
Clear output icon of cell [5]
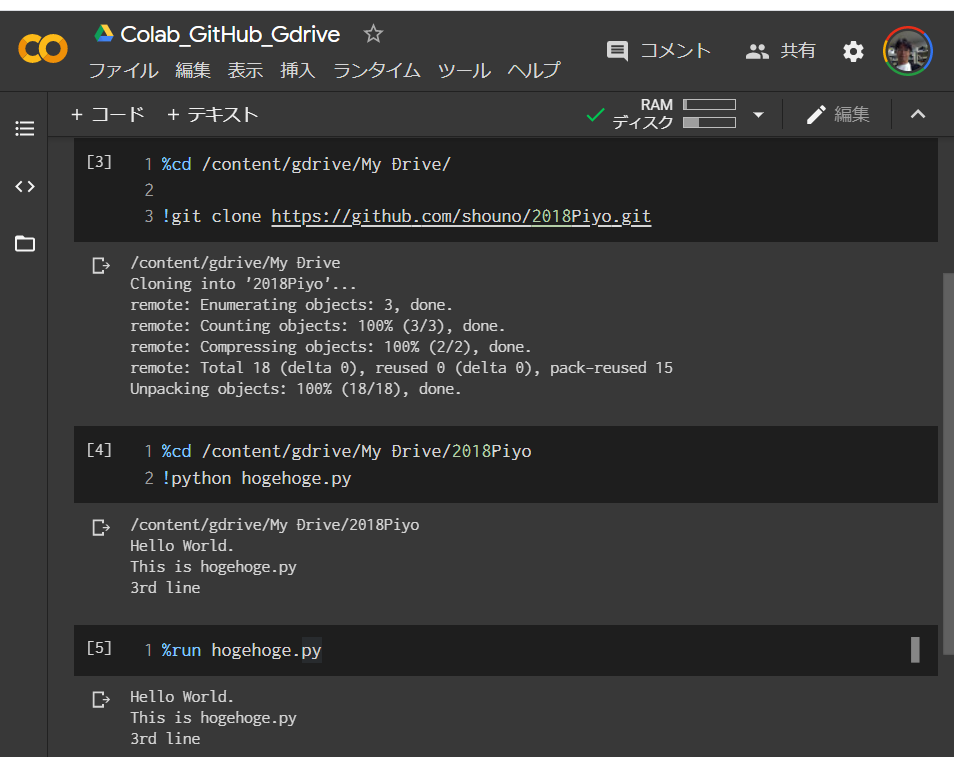(101, 699)
